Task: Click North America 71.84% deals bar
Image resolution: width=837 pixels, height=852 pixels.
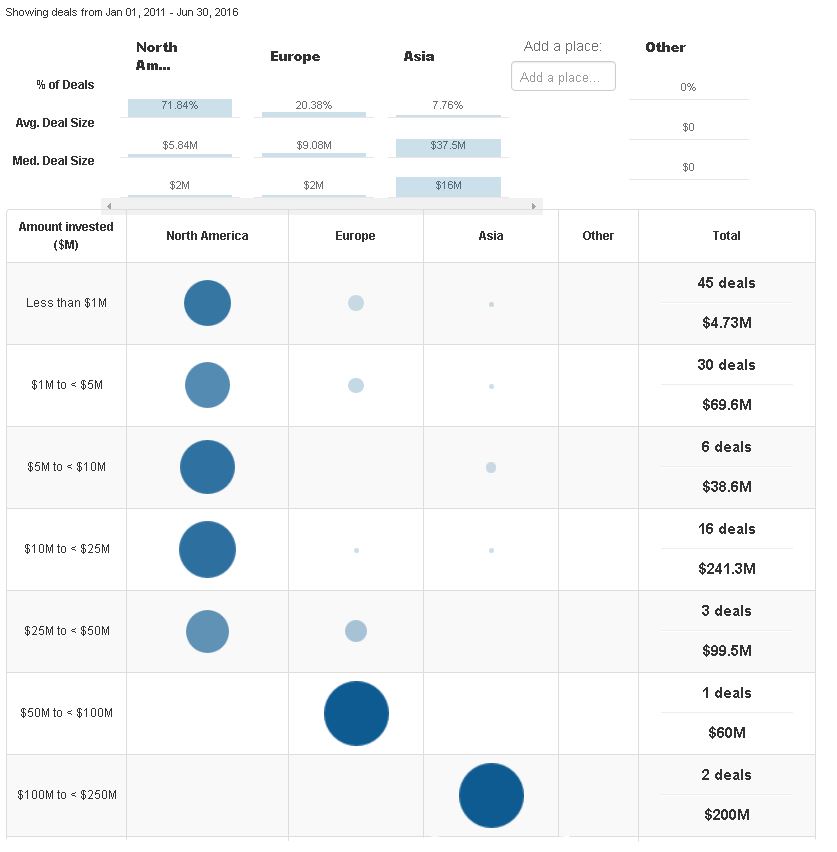Action: [180, 107]
